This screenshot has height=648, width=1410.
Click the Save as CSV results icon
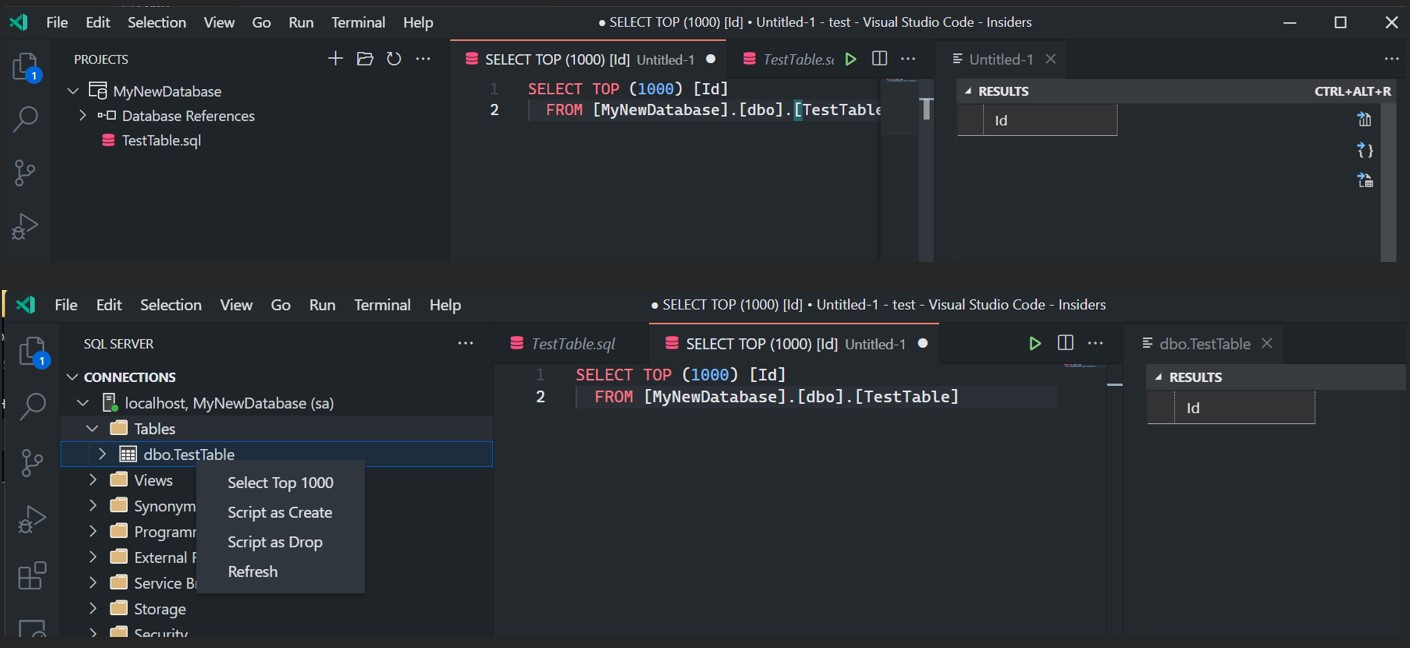(1365, 120)
